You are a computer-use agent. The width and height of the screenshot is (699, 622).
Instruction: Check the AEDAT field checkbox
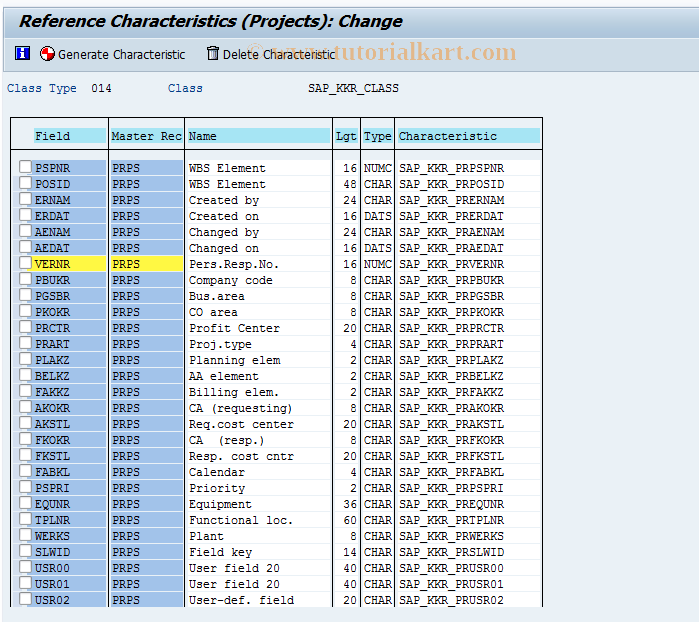pyautogui.click(x=25, y=247)
